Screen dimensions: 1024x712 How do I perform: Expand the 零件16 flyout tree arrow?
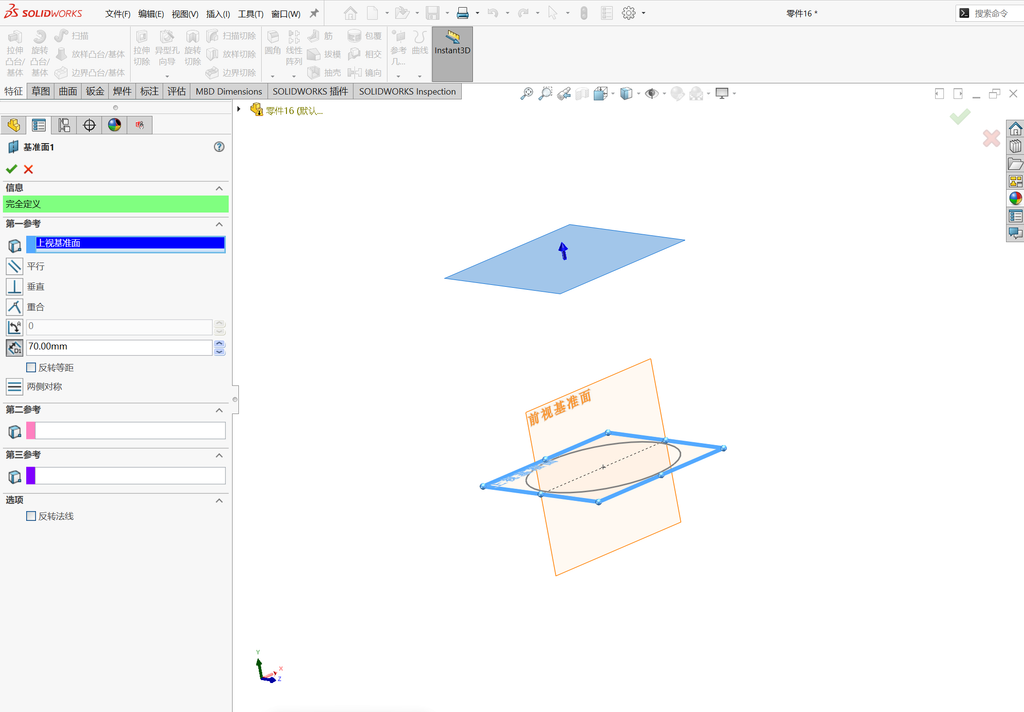239,109
